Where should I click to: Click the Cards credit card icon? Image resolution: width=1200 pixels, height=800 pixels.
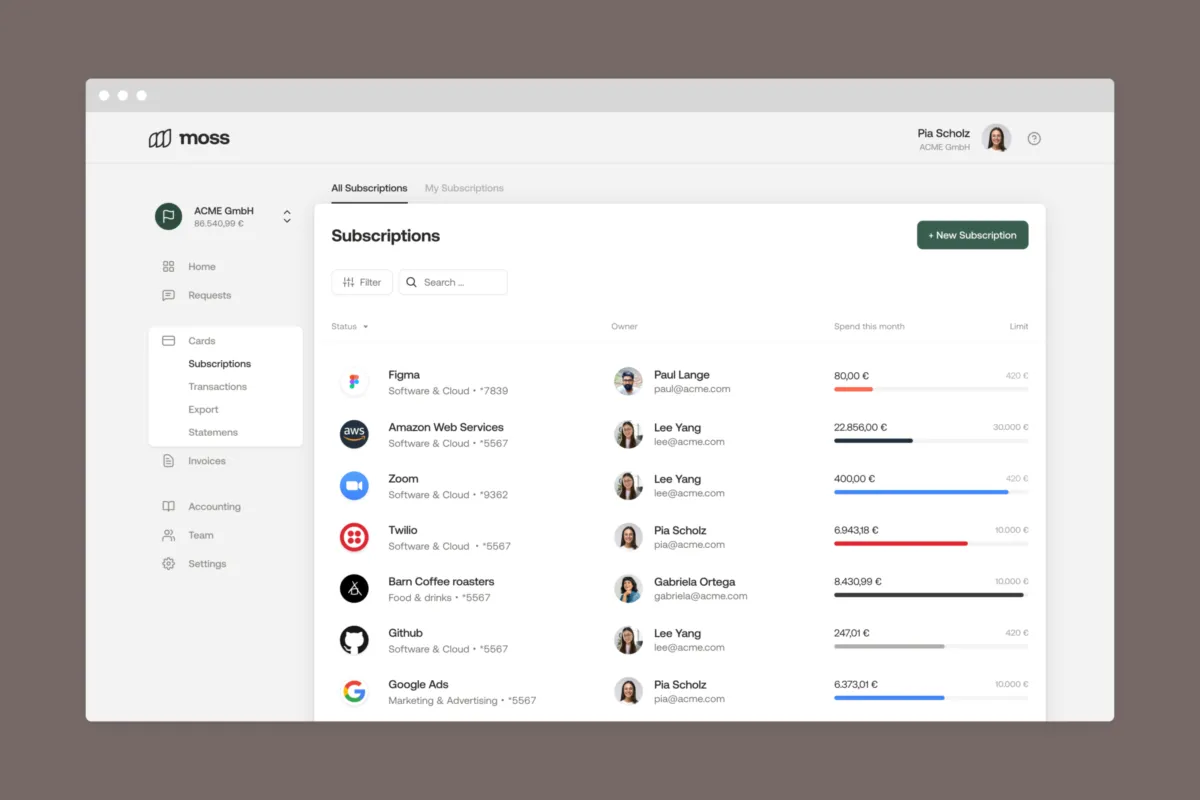pos(168,341)
